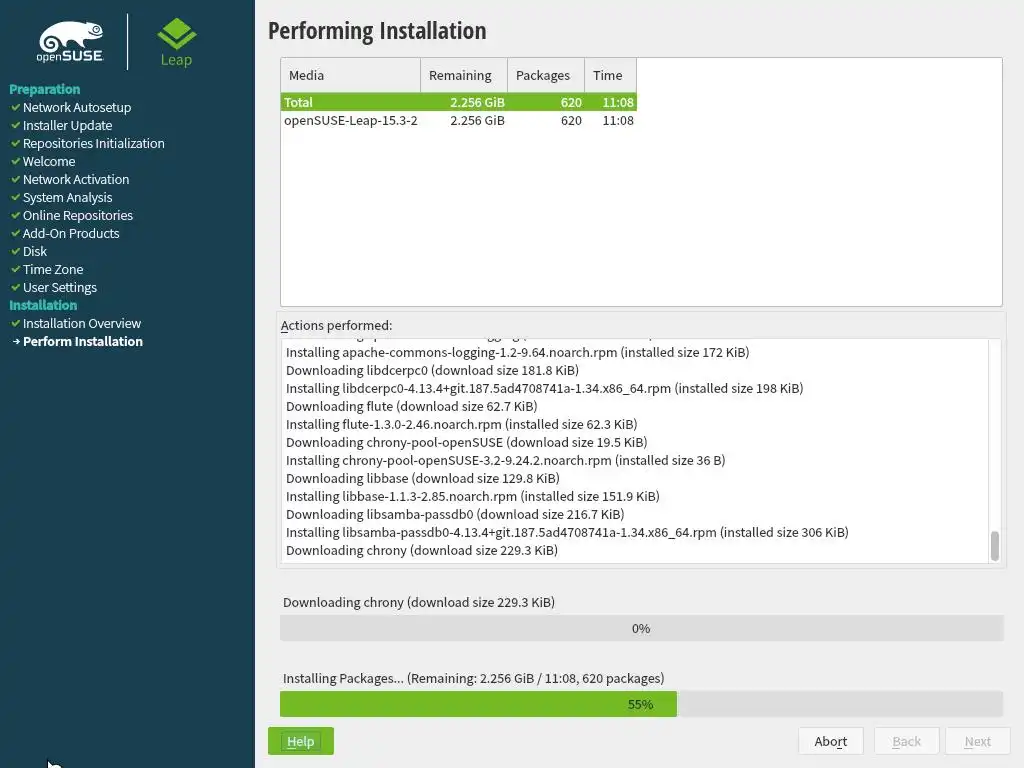Image resolution: width=1024 pixels, height=768 pixels.
Task: Click log line Installing libbase-1.1.3-2.85
Action: point(473,496)
